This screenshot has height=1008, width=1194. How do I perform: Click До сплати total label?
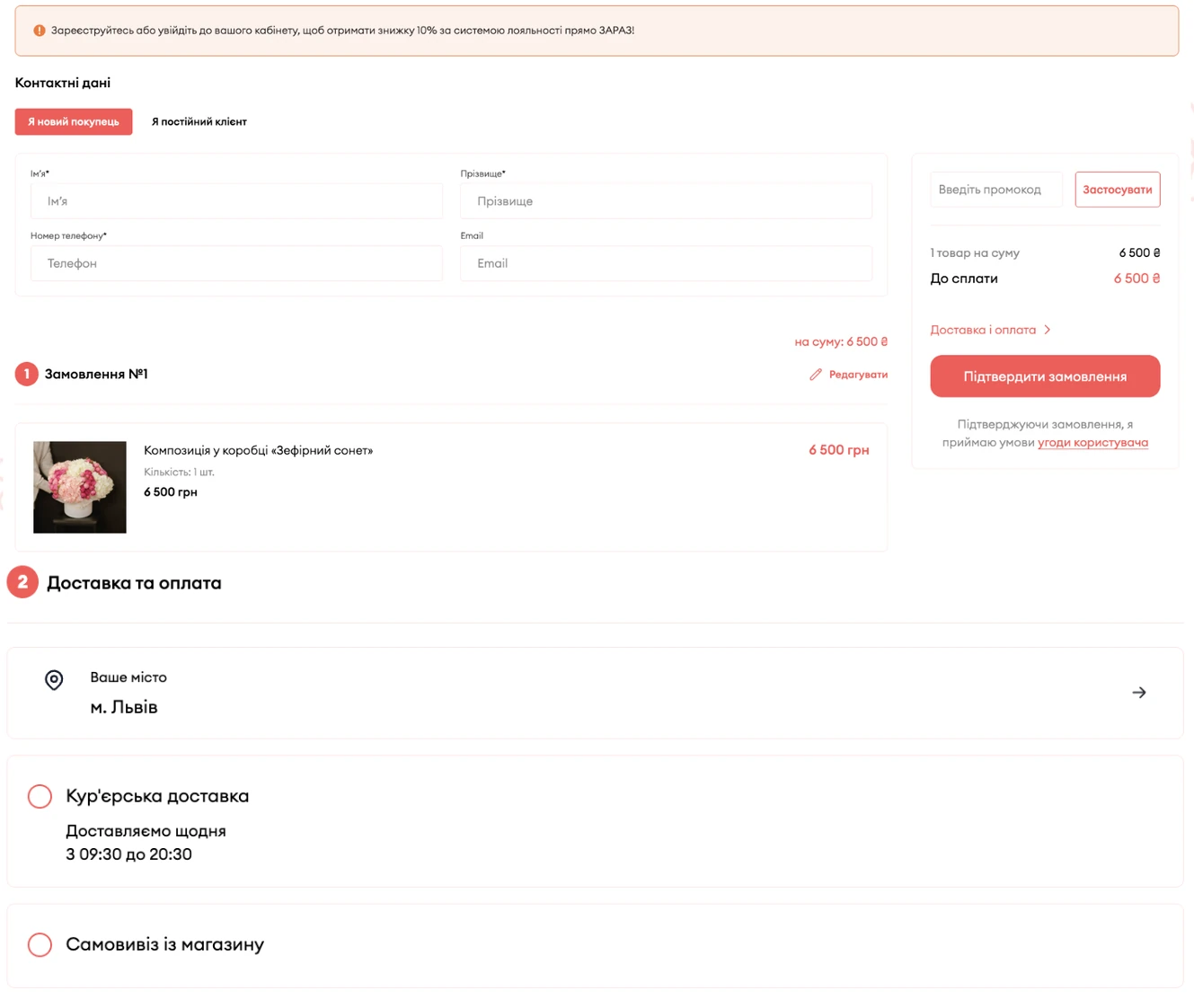tap(964, 279)
